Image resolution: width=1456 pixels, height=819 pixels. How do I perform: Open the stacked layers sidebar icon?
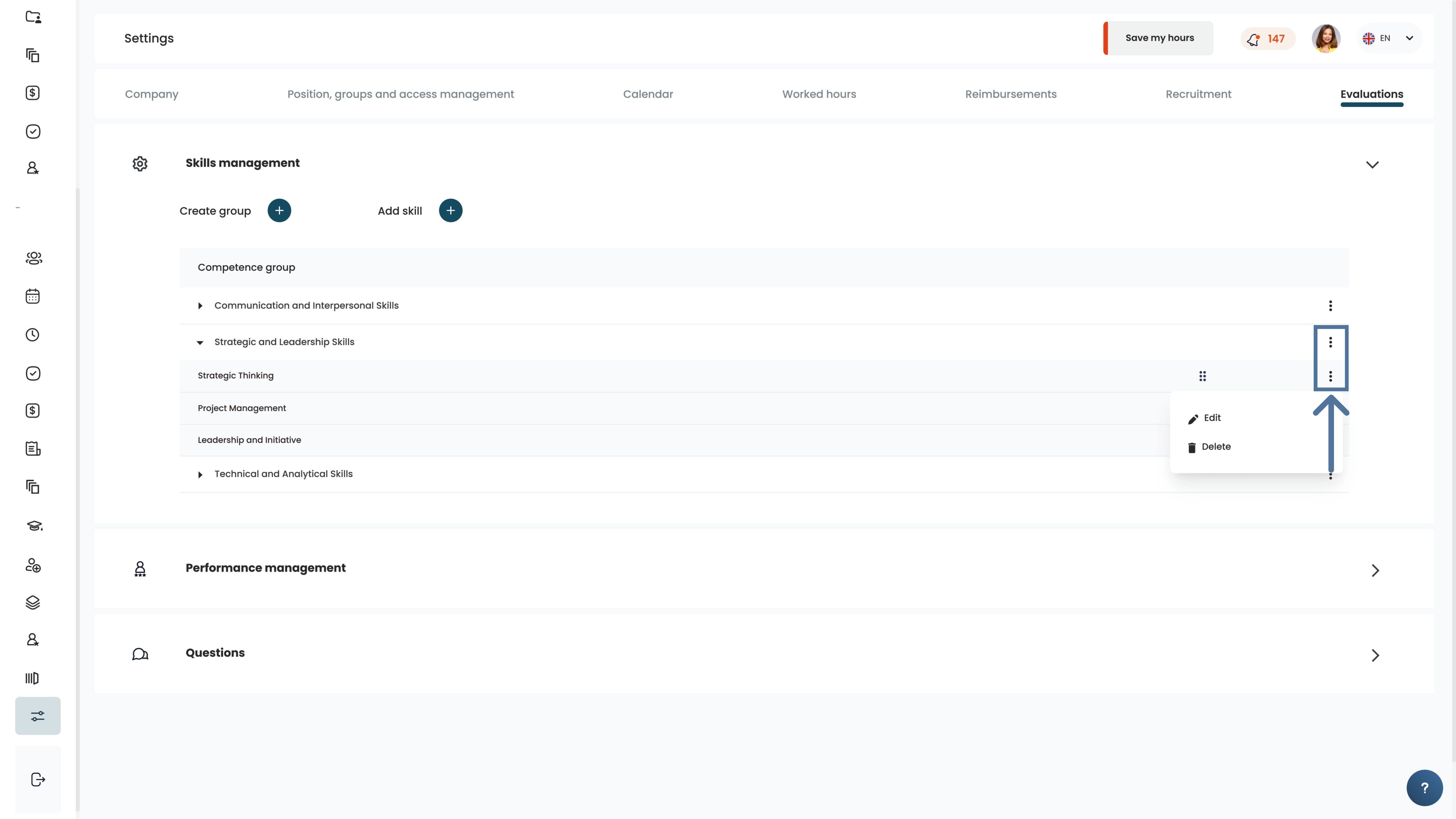pyautogui.click(x=33, y=602)
